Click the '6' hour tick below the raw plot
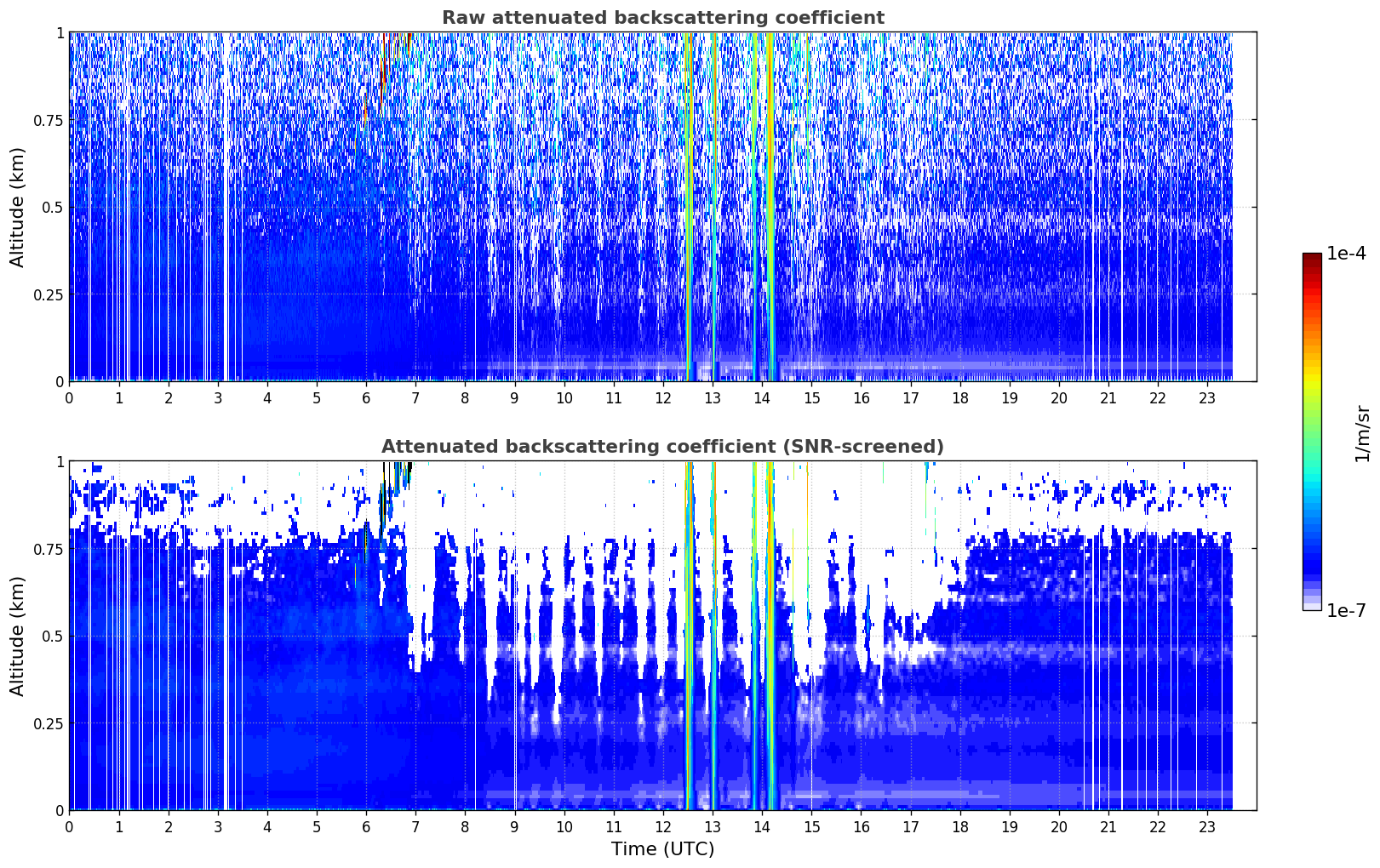The height and width of the screenshot is (868, 1380). [366, 397]
